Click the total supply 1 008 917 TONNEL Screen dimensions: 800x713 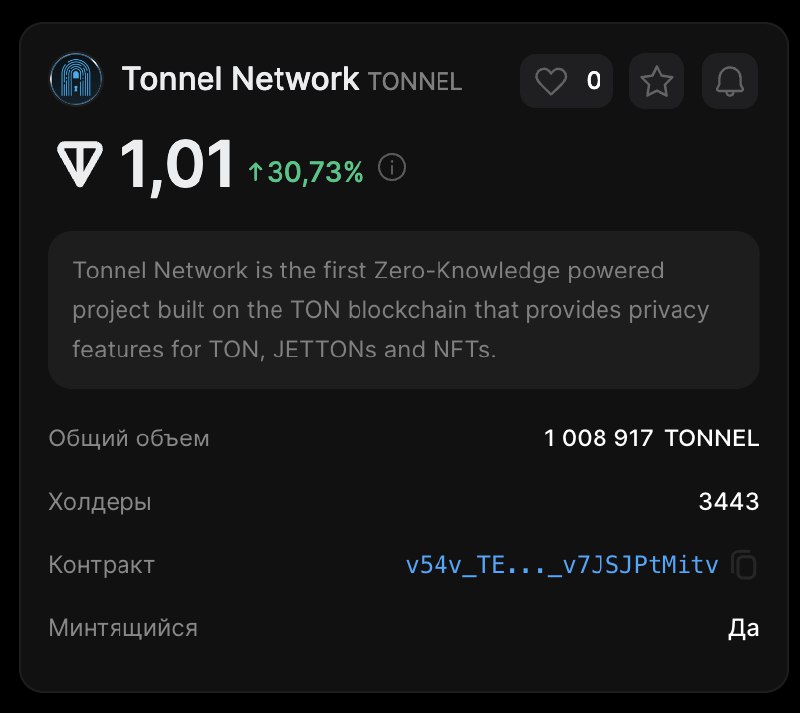point(652,438)
